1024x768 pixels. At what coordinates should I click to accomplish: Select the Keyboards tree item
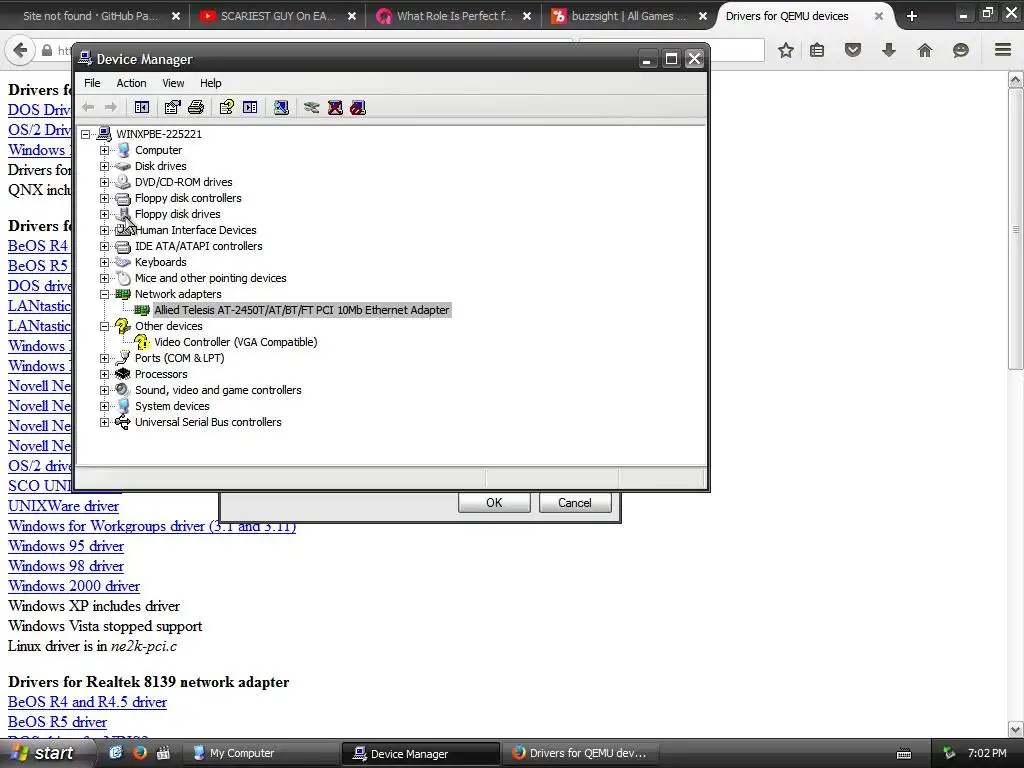tap(161, 263)
